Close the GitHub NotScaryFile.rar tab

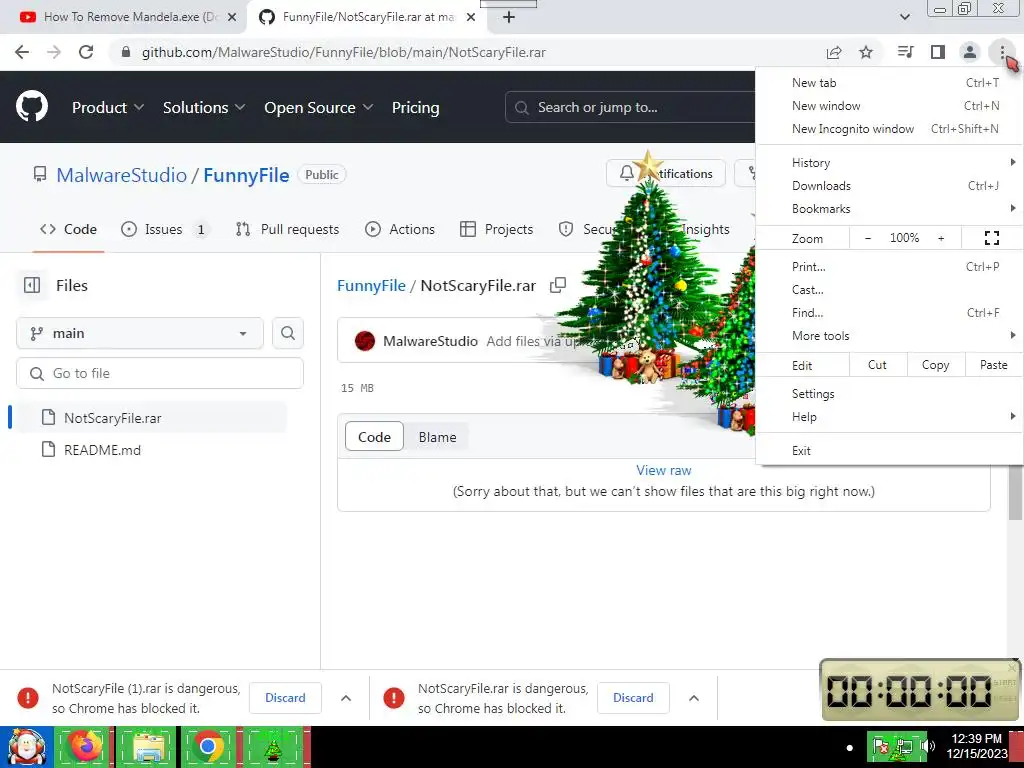(x=471, y=17)
